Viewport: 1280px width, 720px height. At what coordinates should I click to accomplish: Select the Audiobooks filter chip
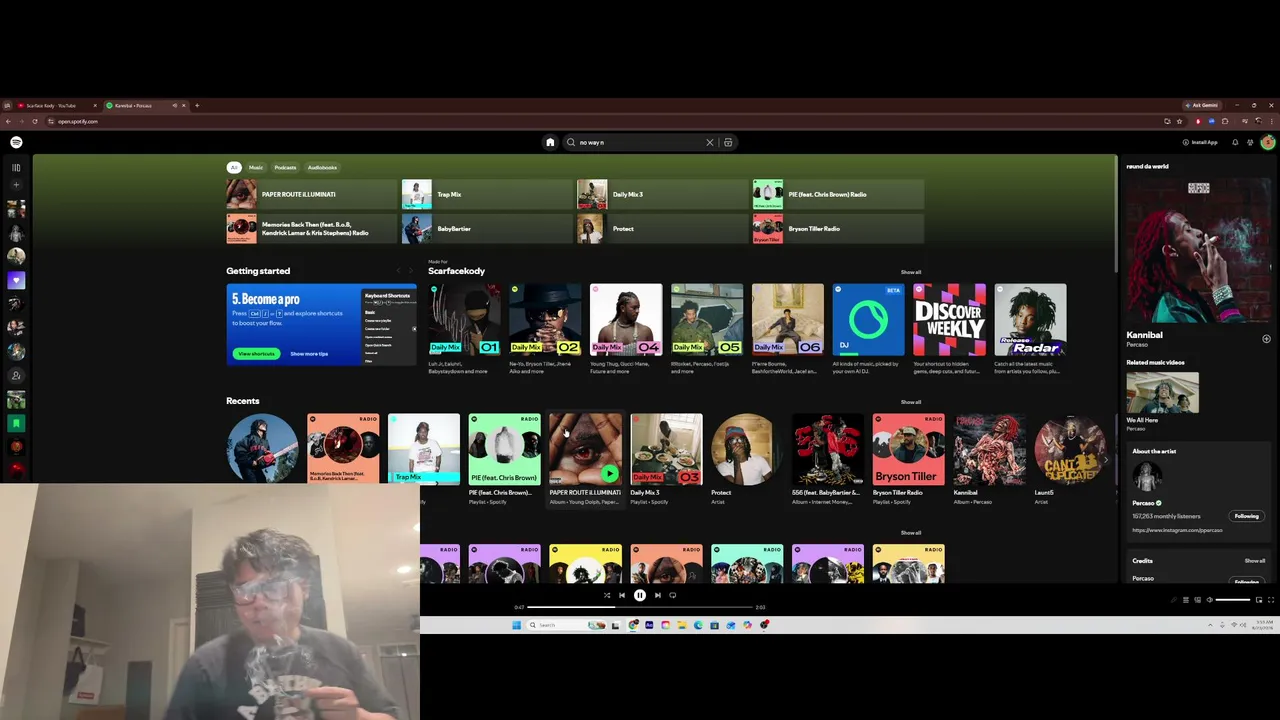click(322, 167)
